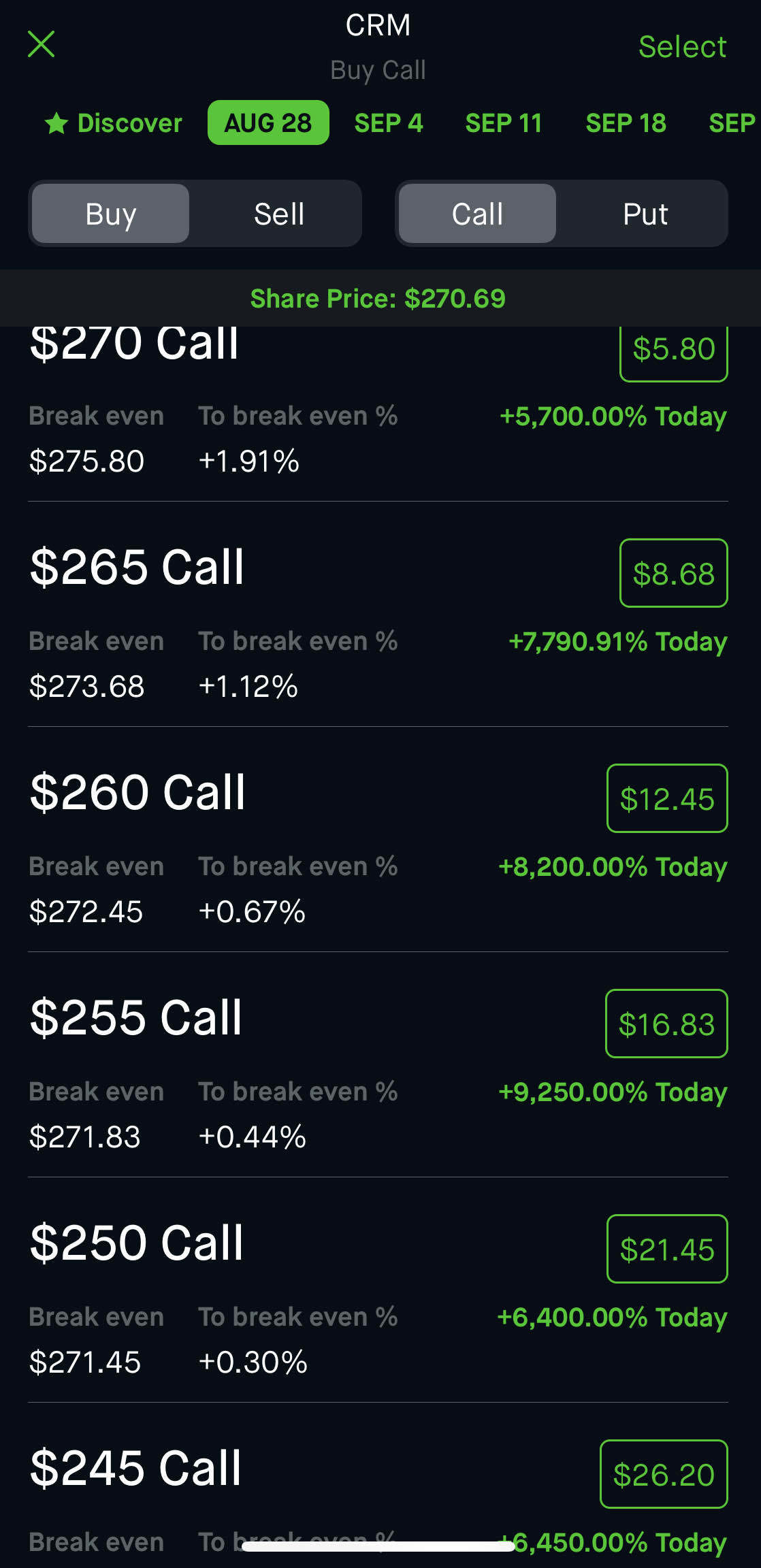Screen dimensions: 761x1568
Task: Tap the Share Price $270.69 banner
Action: 378,298
